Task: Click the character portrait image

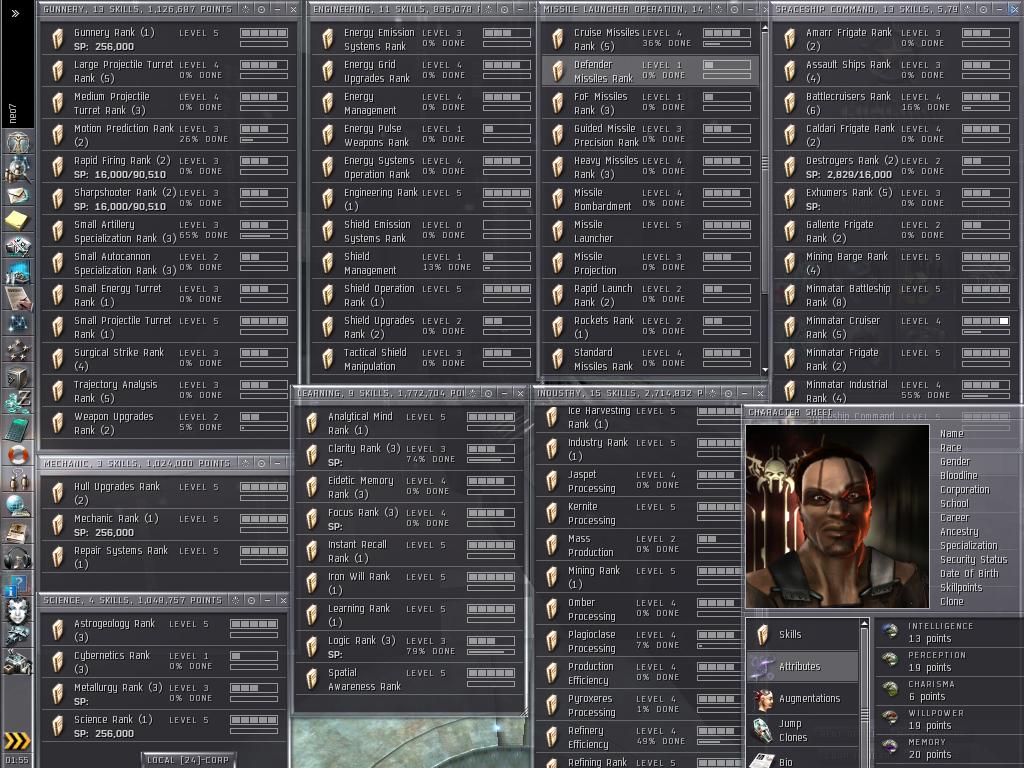Action: pyautogui.click(x=837, y=516)
